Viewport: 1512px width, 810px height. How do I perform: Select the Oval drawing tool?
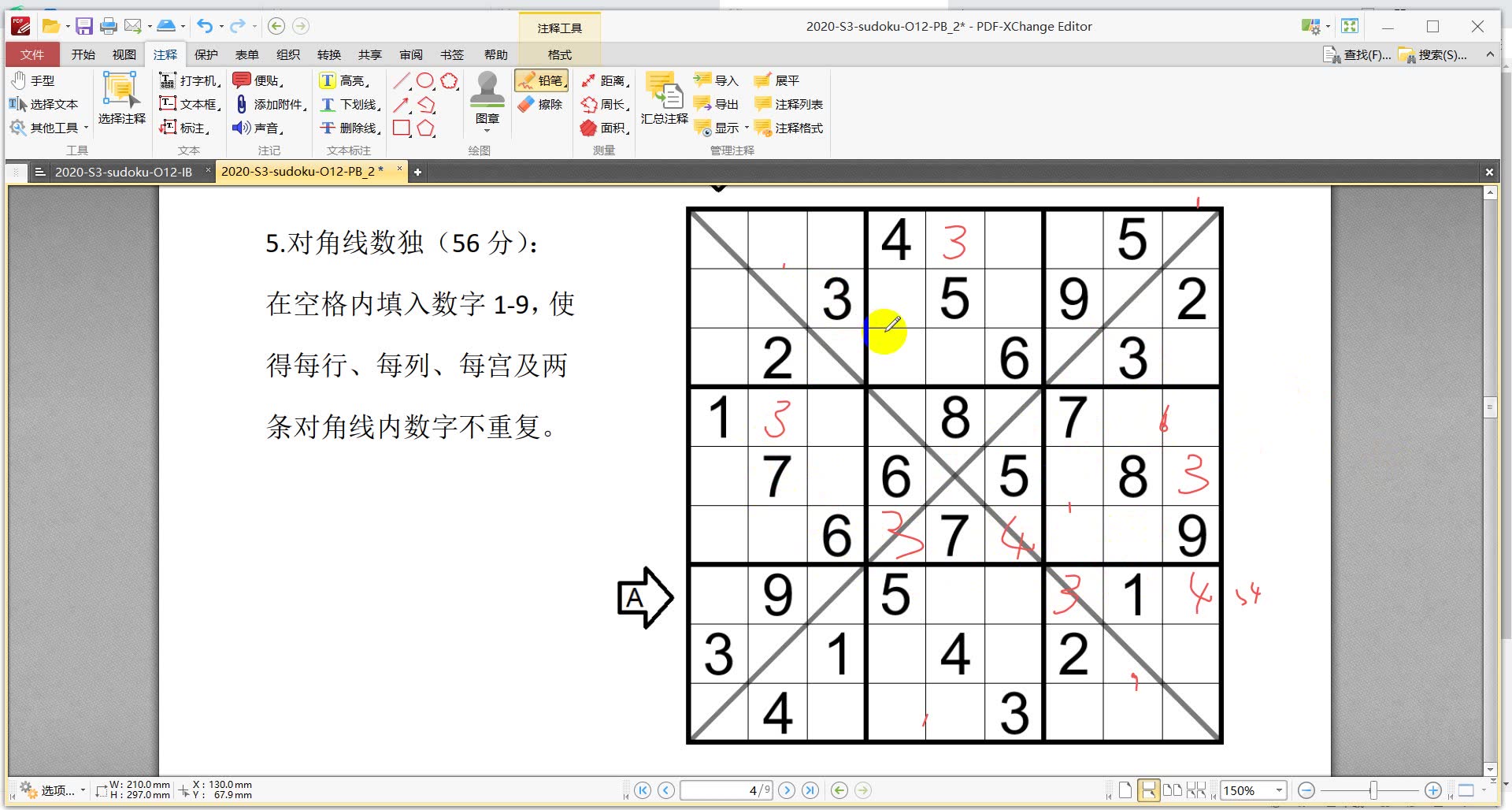click(x=425, y=80)
